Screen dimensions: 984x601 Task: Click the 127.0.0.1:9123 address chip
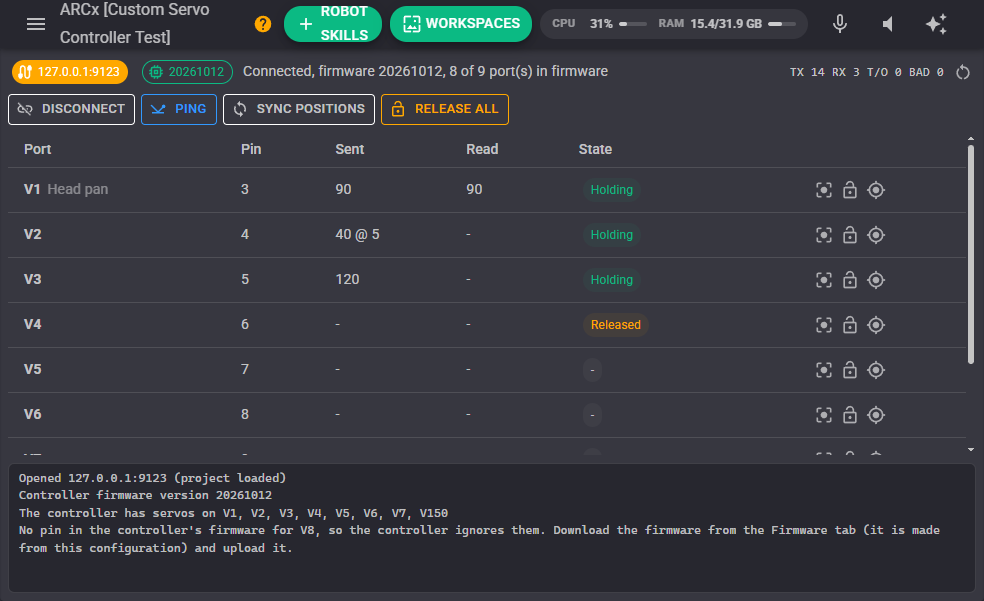point(70,72)
